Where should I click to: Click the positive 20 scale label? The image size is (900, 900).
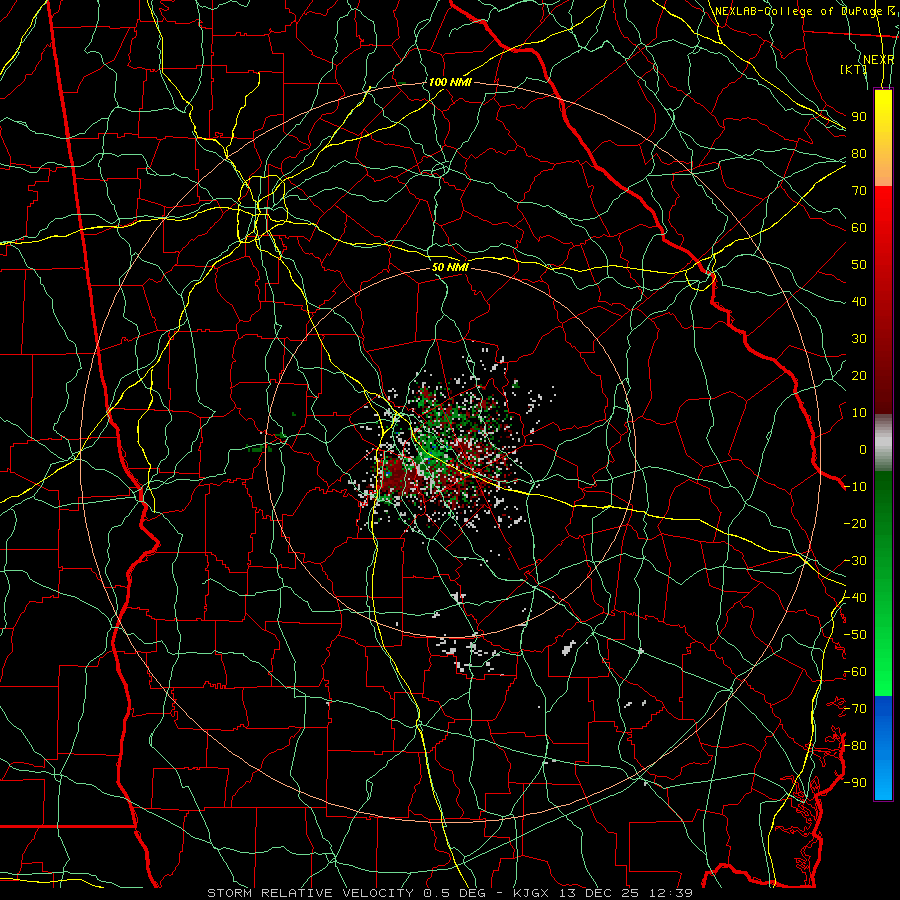coord(859,375)
